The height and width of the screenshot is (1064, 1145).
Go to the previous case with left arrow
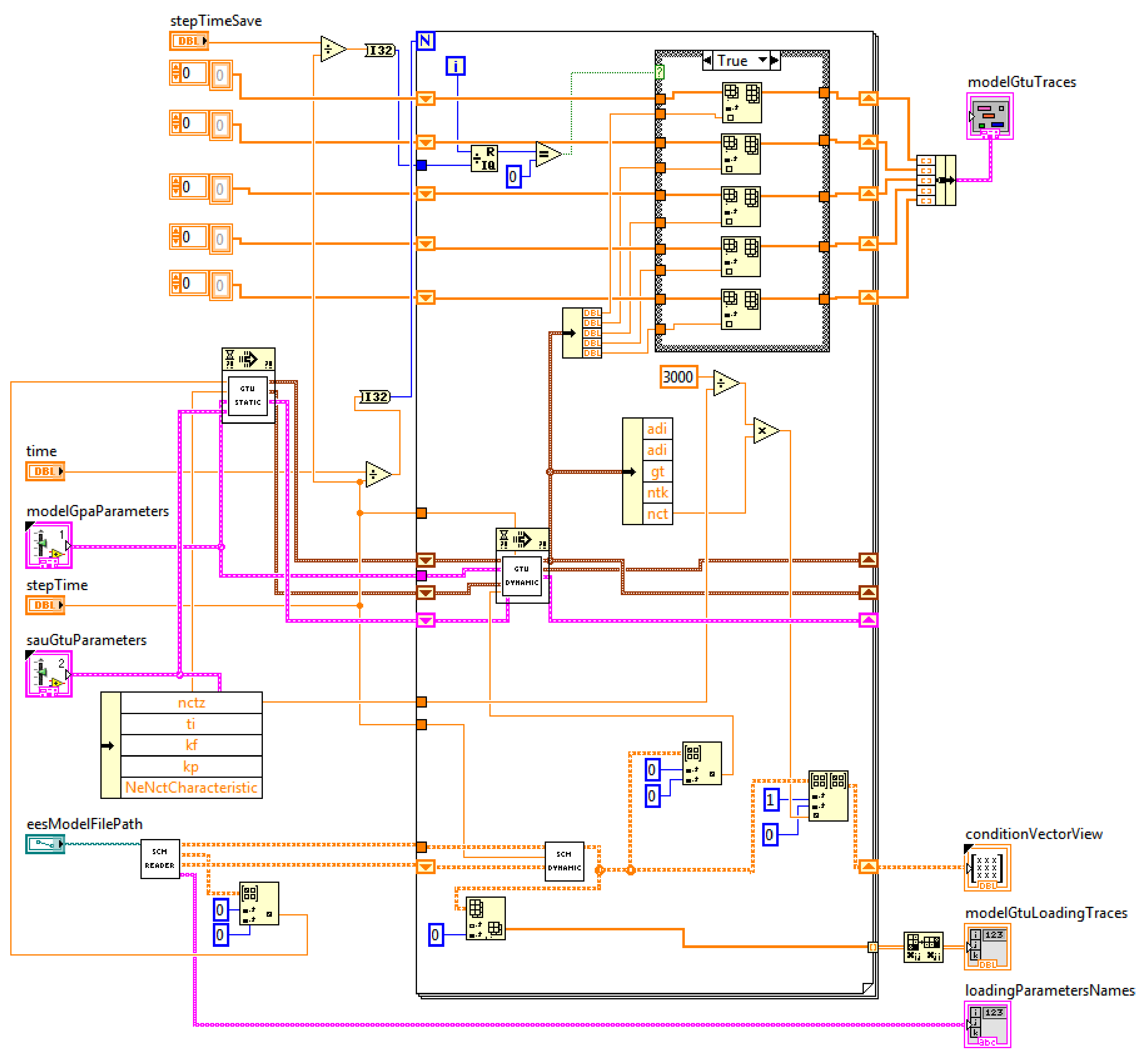point(708,60)
